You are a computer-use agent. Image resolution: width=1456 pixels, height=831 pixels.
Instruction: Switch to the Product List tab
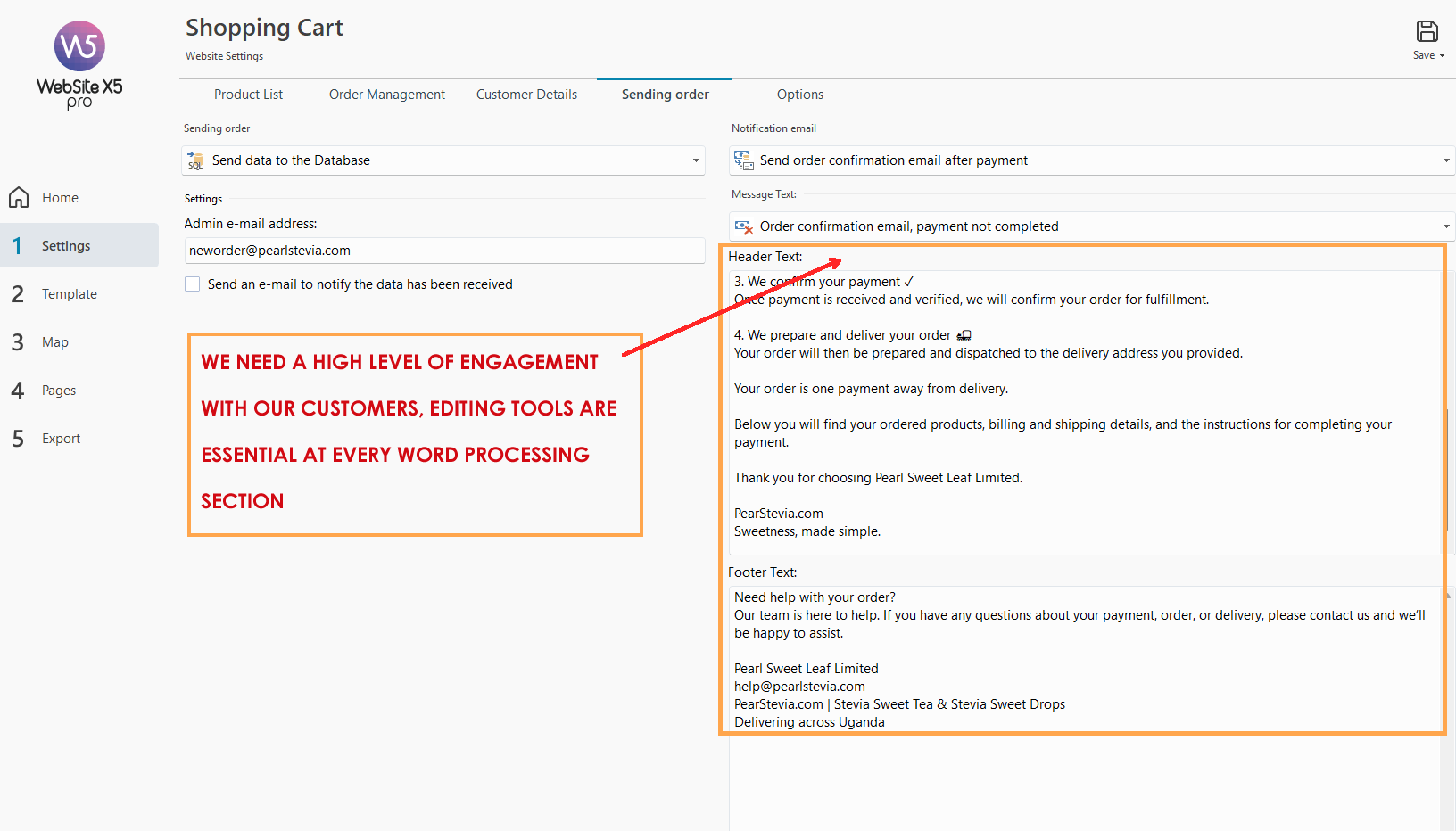pyautogui.click(x=248, y=95)
